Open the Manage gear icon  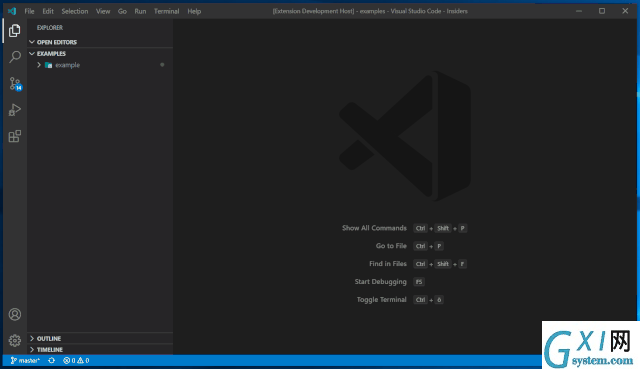[x=15, y=340]
